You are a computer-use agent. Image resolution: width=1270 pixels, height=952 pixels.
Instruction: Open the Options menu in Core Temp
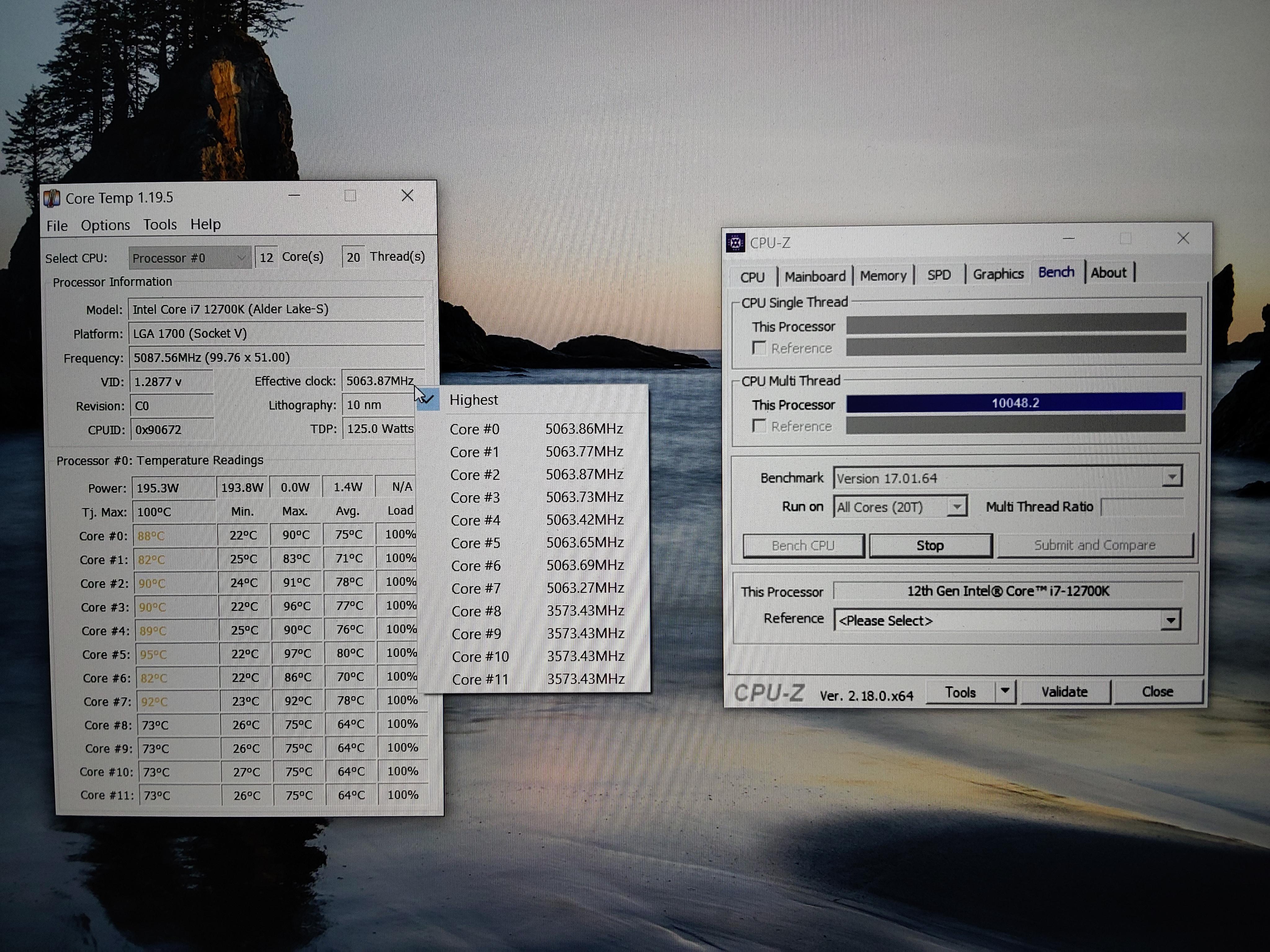pos(105,225)
